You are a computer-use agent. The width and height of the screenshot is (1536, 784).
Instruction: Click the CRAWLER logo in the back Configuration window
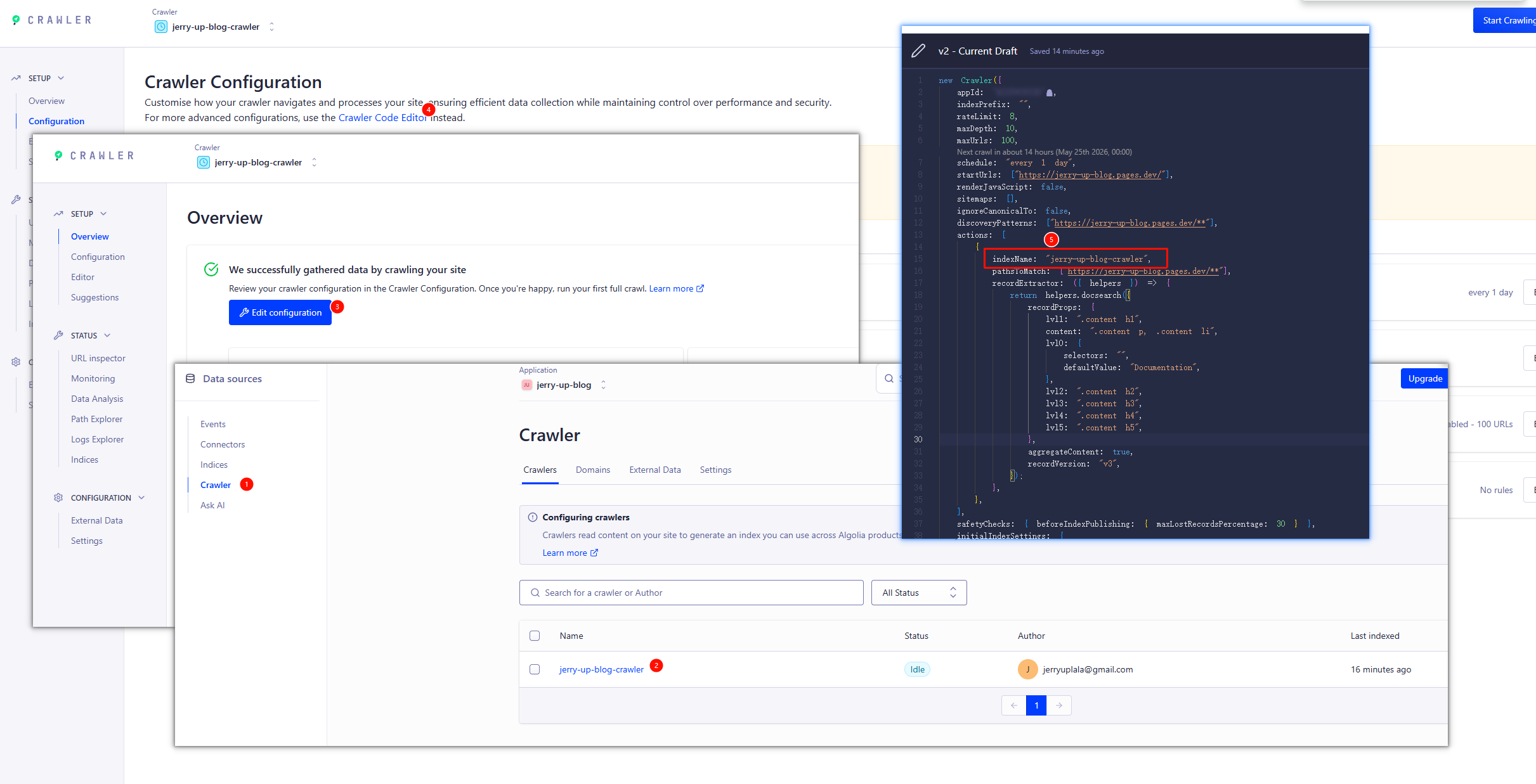(52, 20)
